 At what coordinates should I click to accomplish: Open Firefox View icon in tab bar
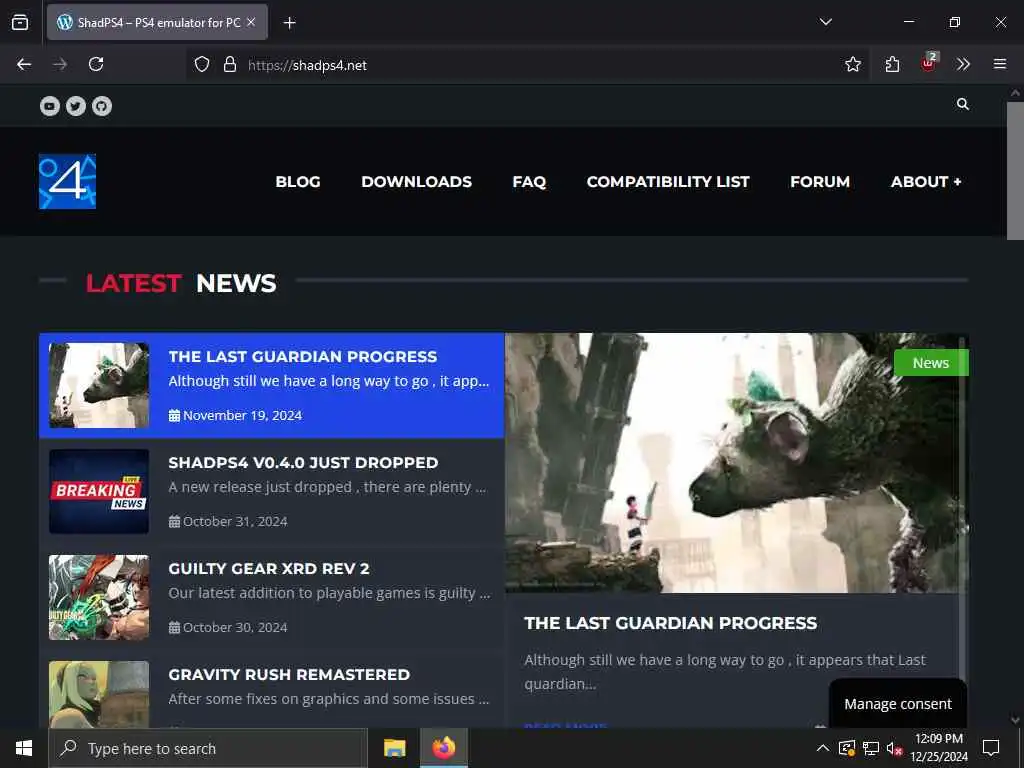point(20,22)
